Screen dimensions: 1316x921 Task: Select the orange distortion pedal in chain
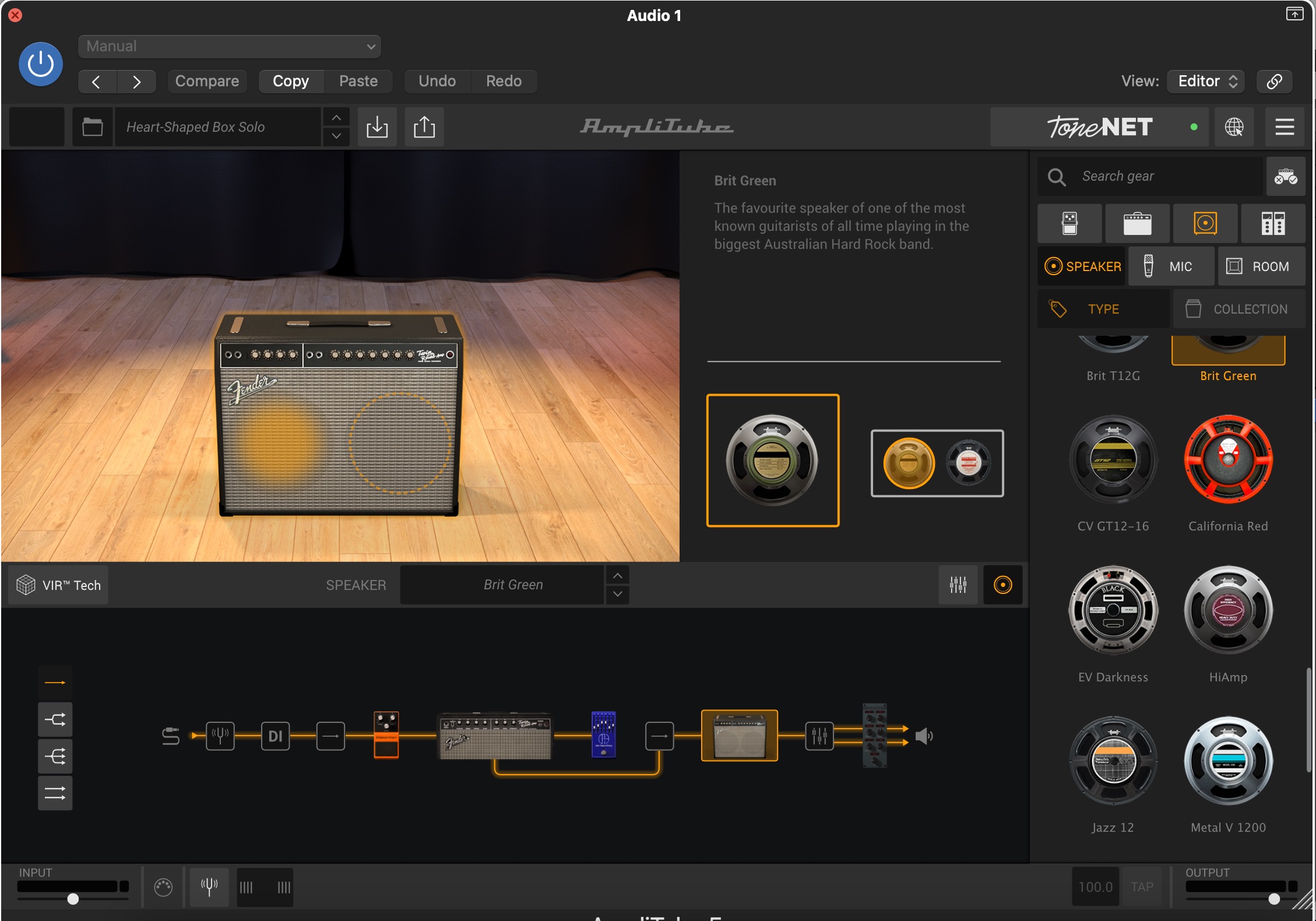coord(386,734)
